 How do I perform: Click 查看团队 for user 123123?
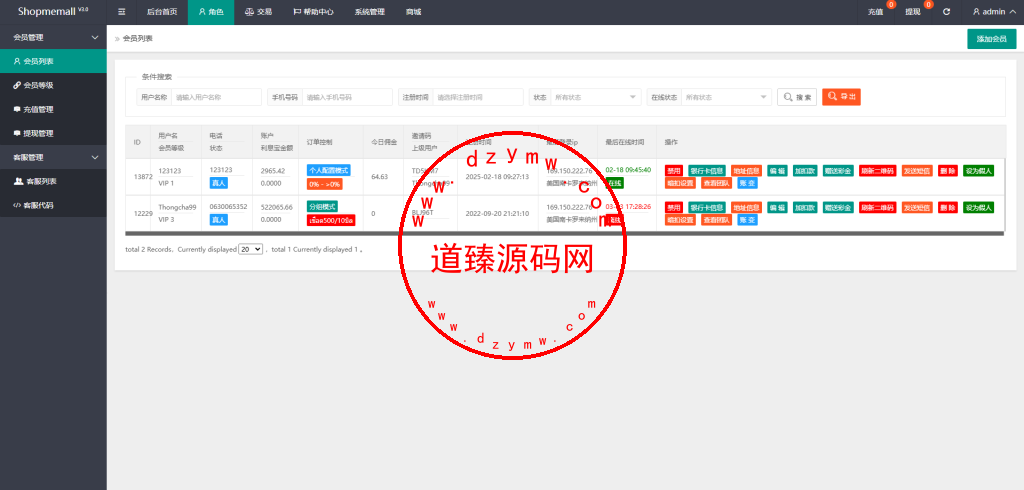point(717,183)
